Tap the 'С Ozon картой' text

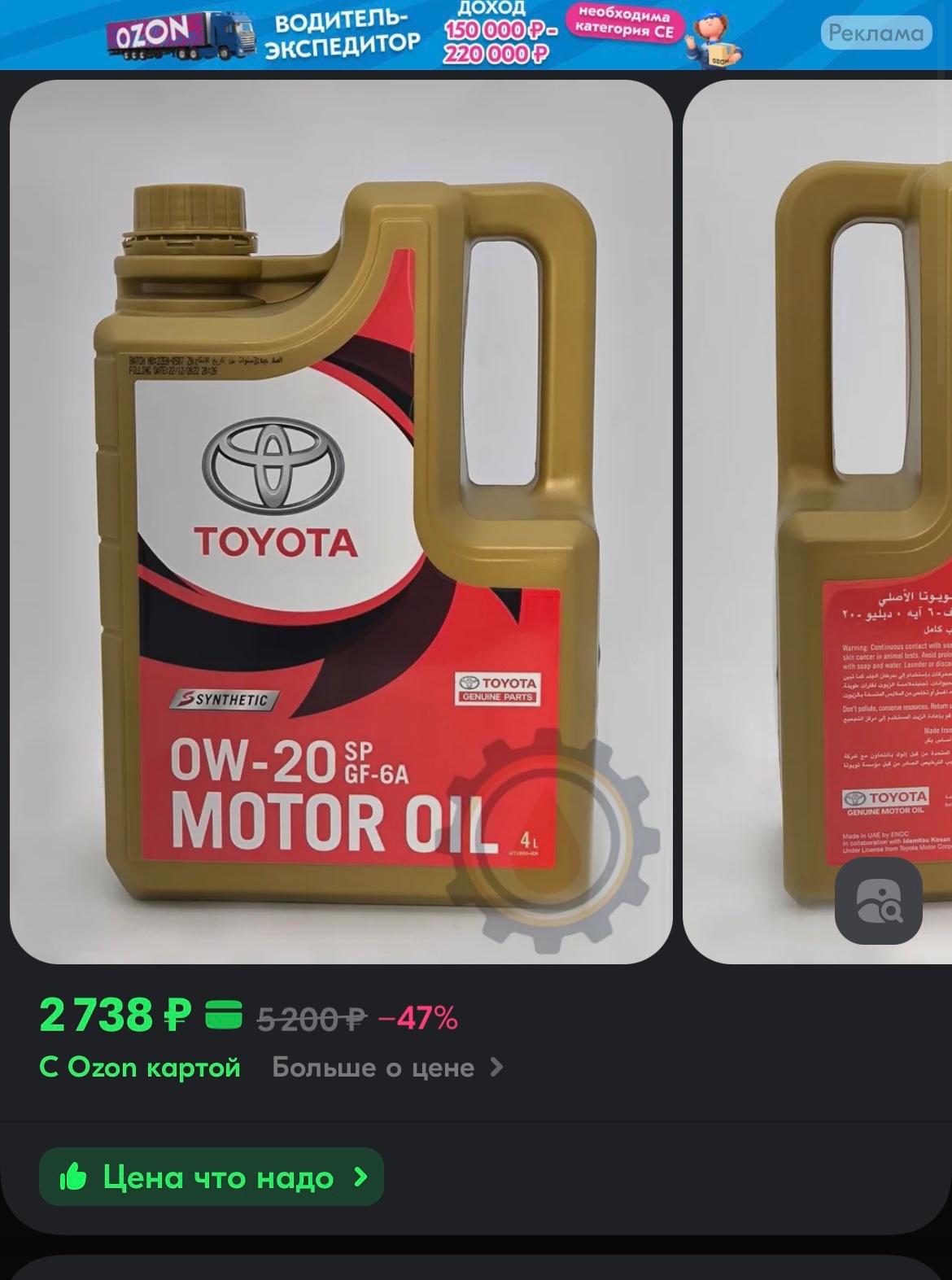click(x=140, y=1067)
